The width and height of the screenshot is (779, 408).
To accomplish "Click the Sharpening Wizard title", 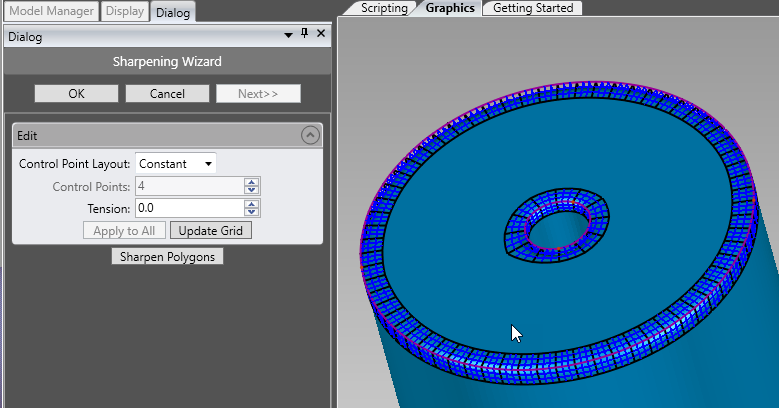I will coord(167,62).
